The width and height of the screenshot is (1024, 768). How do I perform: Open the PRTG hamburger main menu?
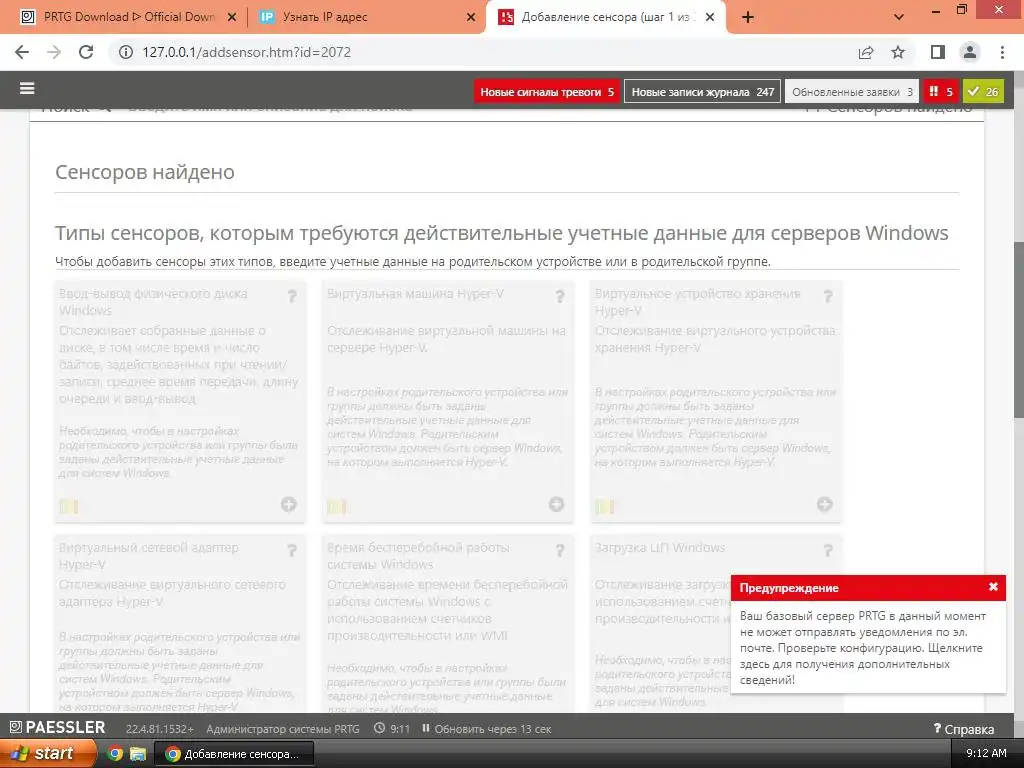27,88
